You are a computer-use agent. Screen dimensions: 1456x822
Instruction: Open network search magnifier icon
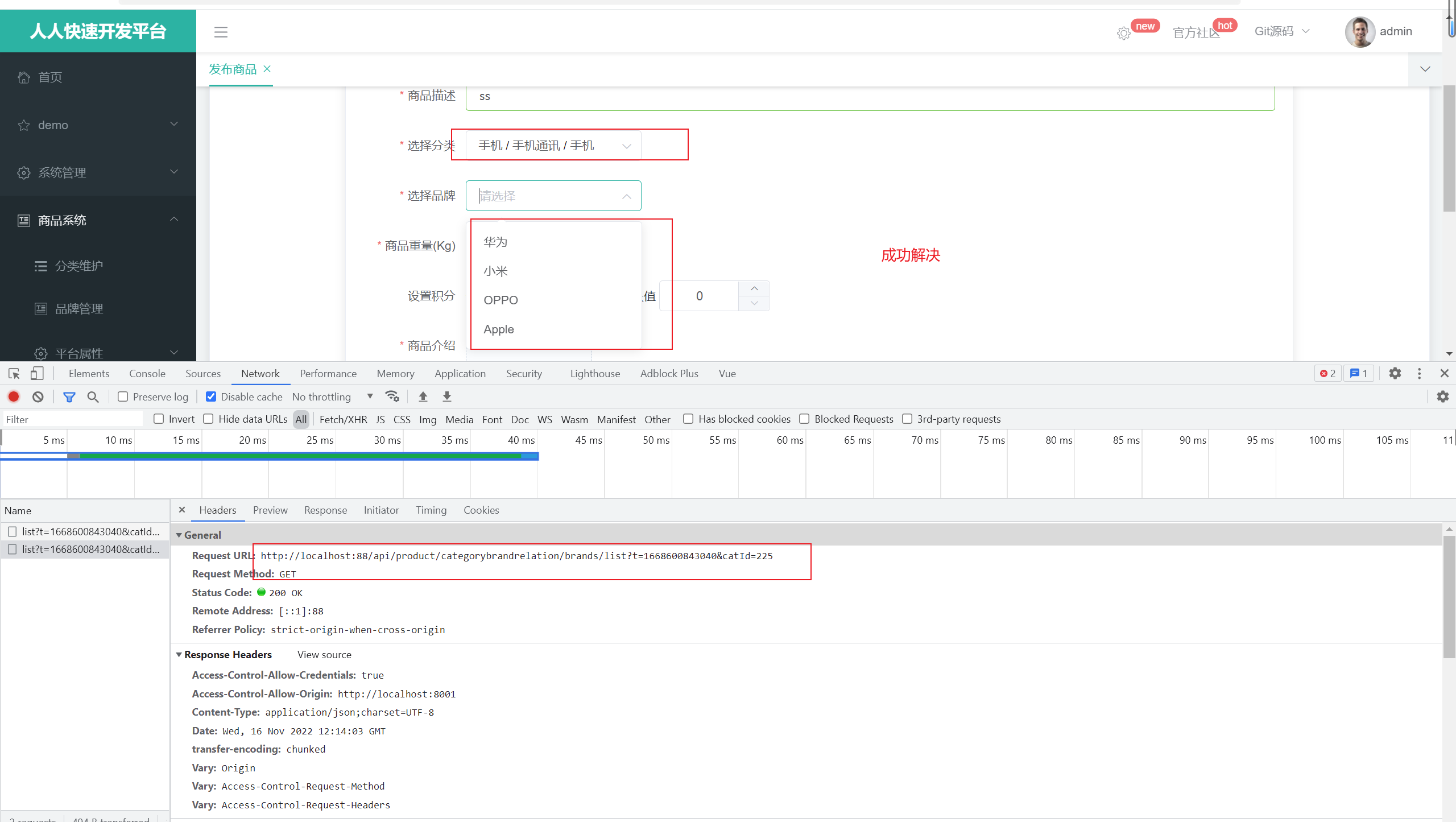93,396
